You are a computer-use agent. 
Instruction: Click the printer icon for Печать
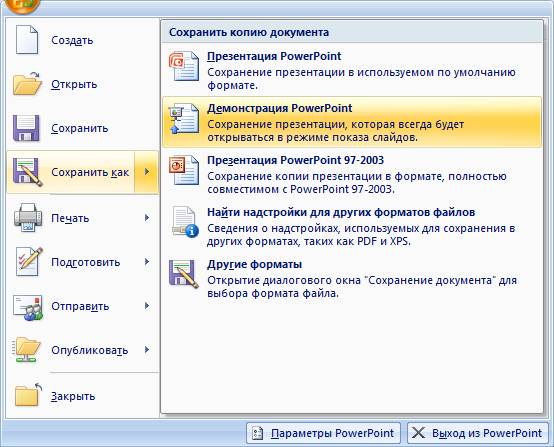click(28, 217)
